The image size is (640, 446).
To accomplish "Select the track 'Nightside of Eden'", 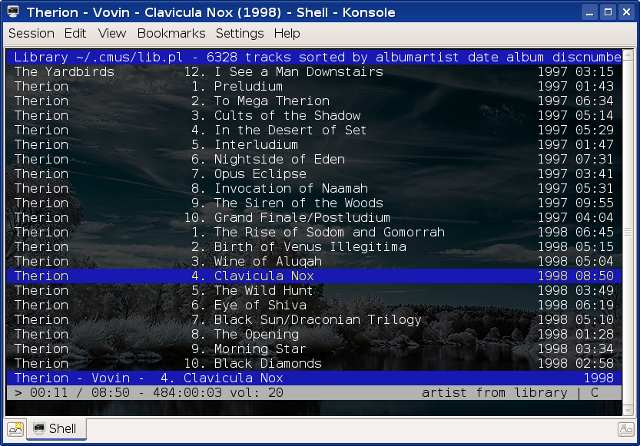I will (314, 159).
